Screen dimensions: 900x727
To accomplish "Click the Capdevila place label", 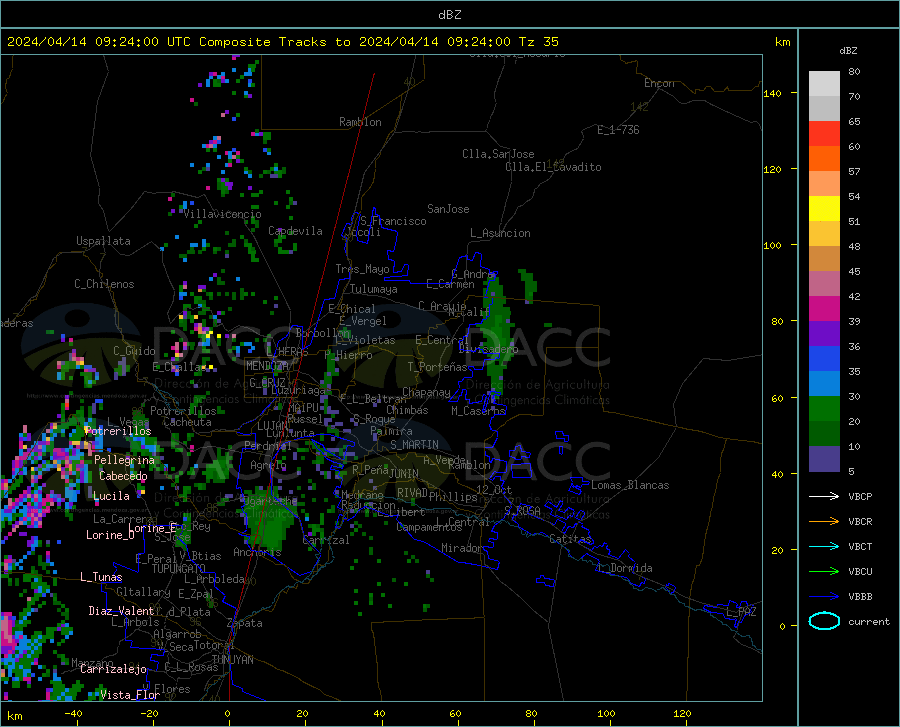I will click(295, 231).
